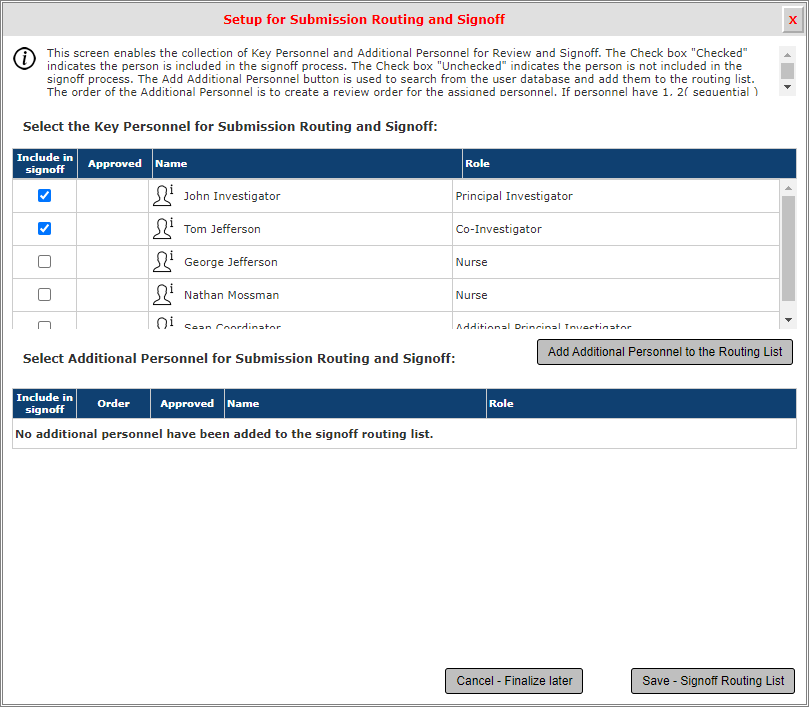Click up arrow of key personnel scrollbar

[x=788, y=188]
